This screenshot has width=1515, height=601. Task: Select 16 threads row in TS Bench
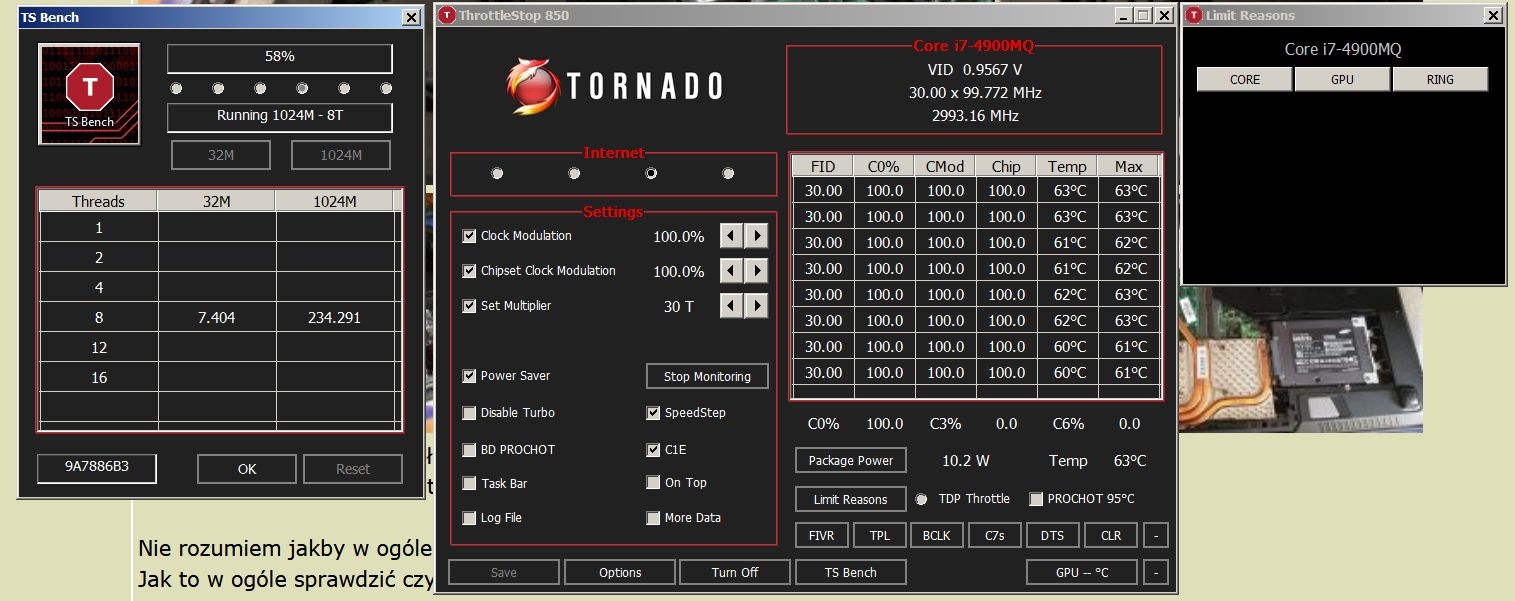pos(220,378)
